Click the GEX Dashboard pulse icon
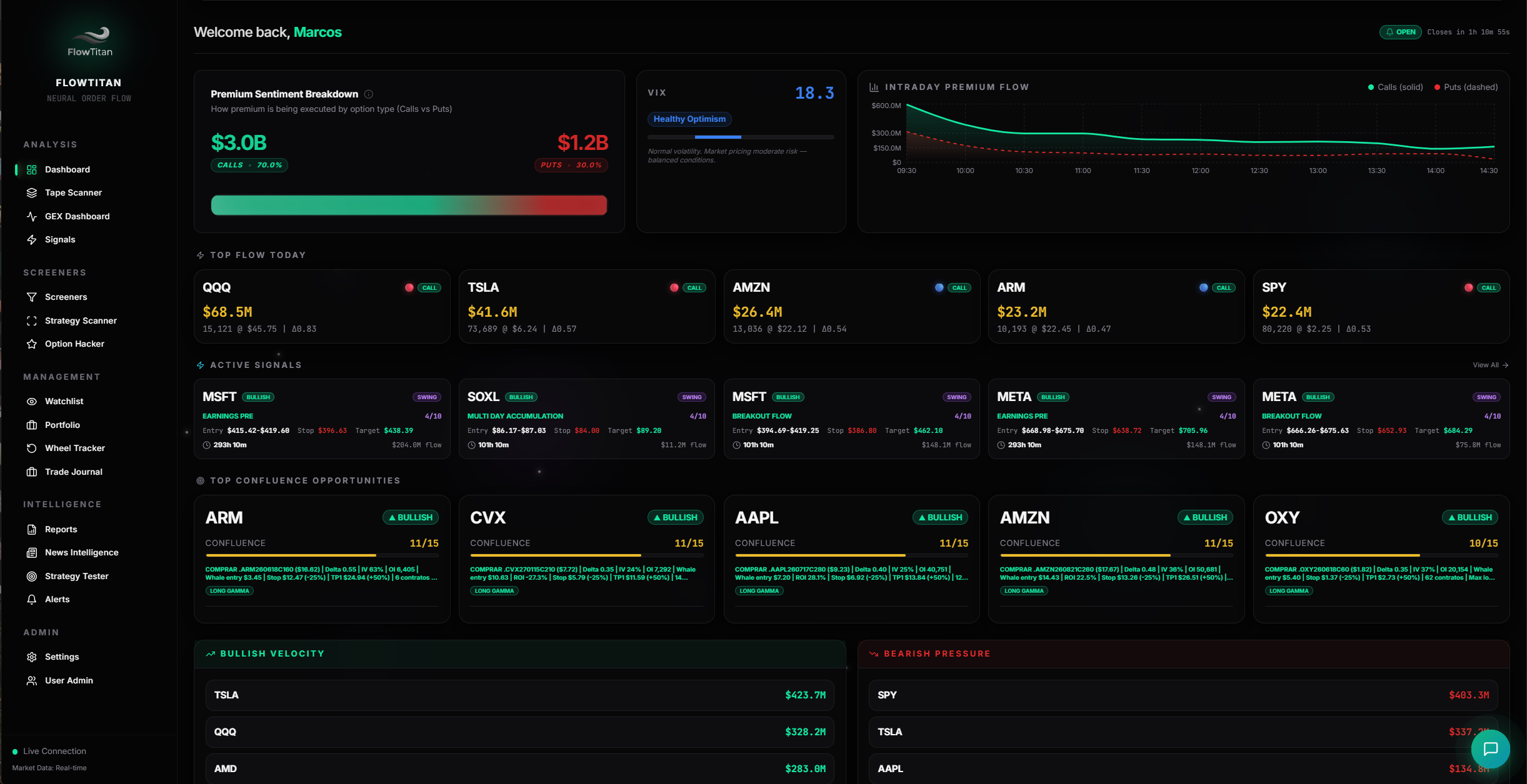This screenshot has width=1527, height=784. click(32, 216)
